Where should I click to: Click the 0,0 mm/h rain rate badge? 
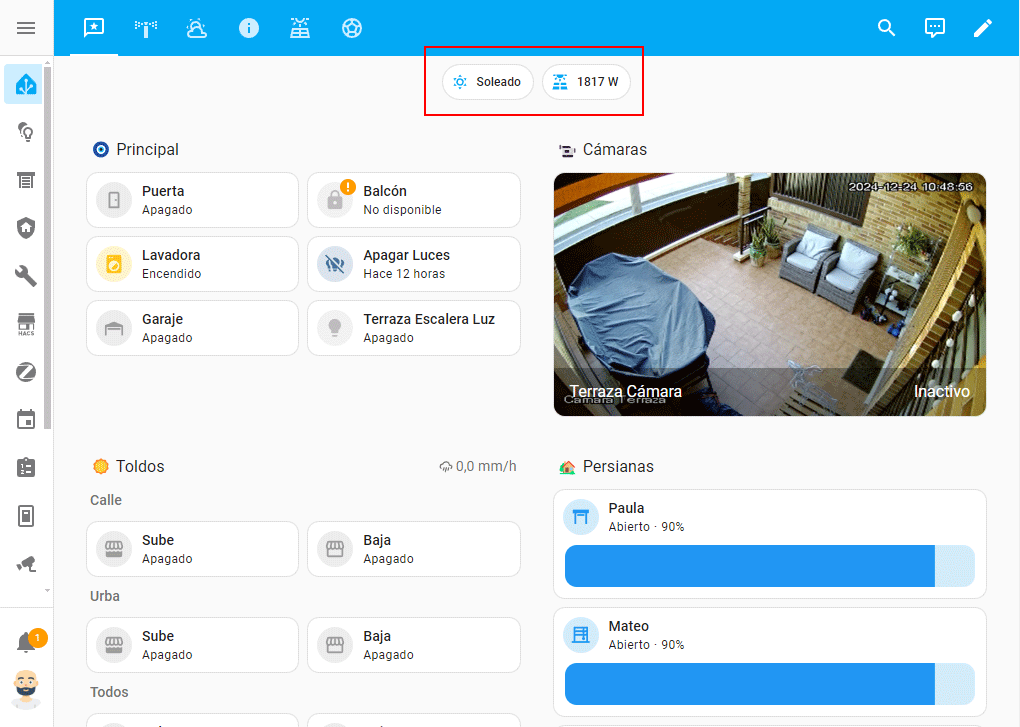tap(478, 466)
